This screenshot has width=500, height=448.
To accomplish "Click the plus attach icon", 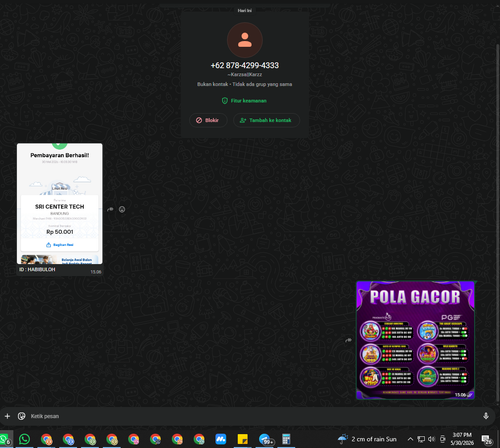I will point(7,416).
